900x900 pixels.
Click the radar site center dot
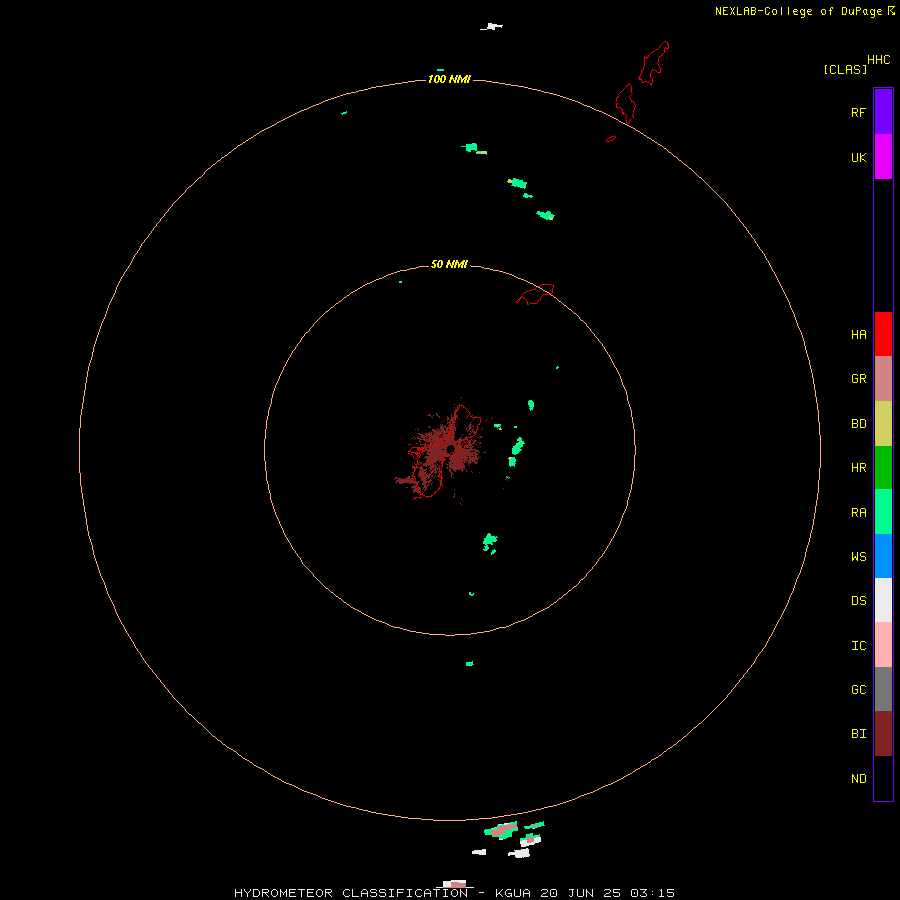[x=451, y=449]
